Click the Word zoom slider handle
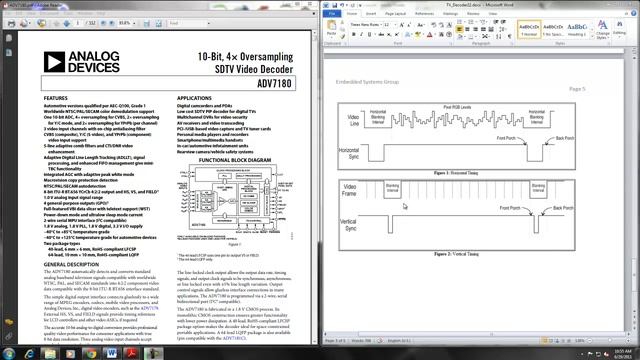This screenshot has width=640, height=360. 610,340
